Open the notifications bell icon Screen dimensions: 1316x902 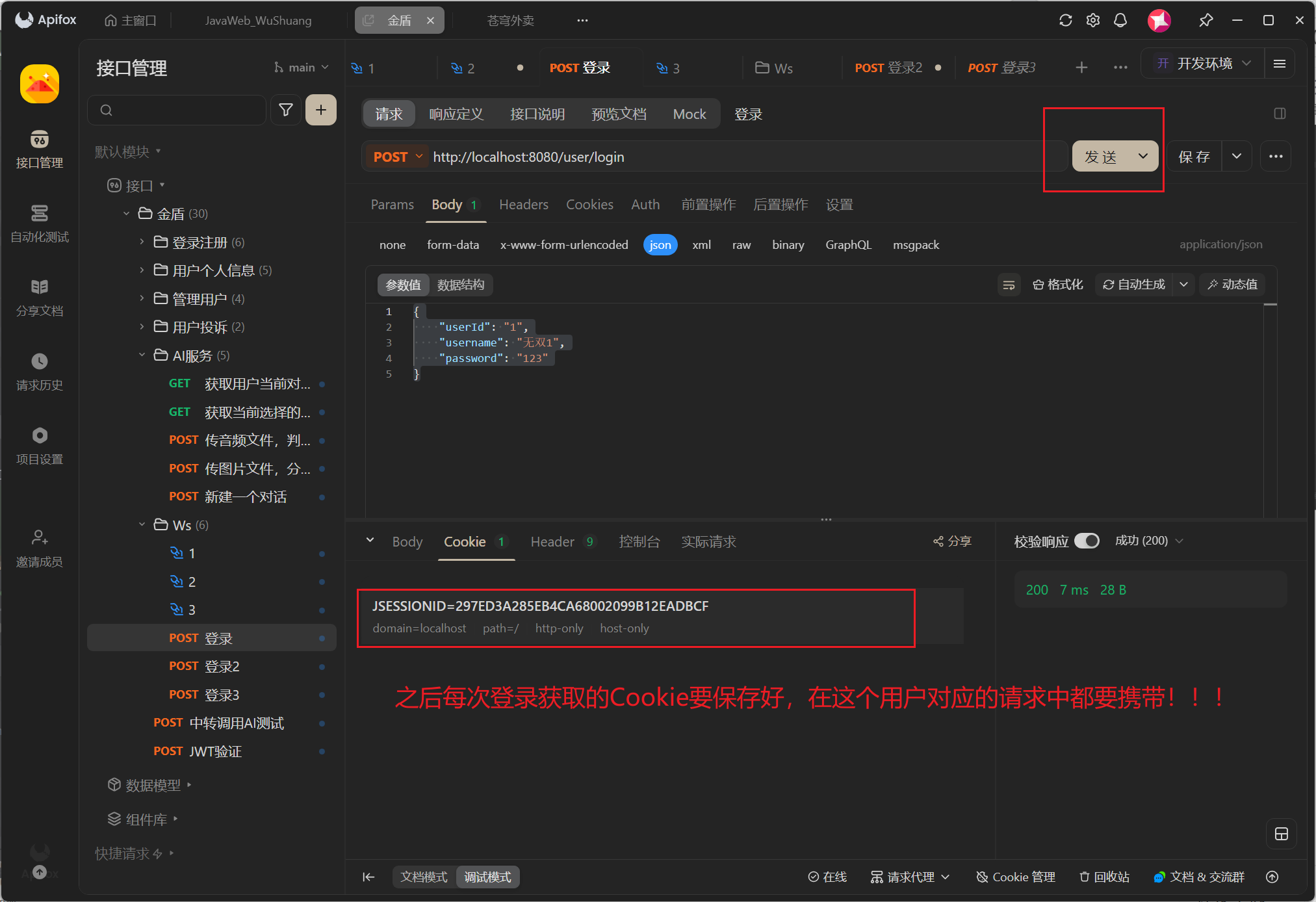(x=1120, y=20)
